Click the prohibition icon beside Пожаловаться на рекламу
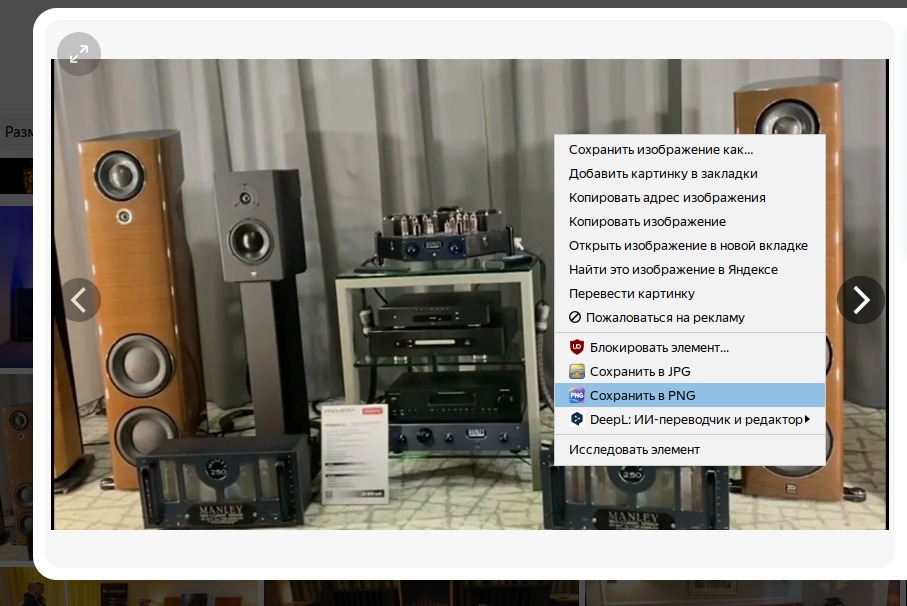907x606 pixels. (575, 318)
